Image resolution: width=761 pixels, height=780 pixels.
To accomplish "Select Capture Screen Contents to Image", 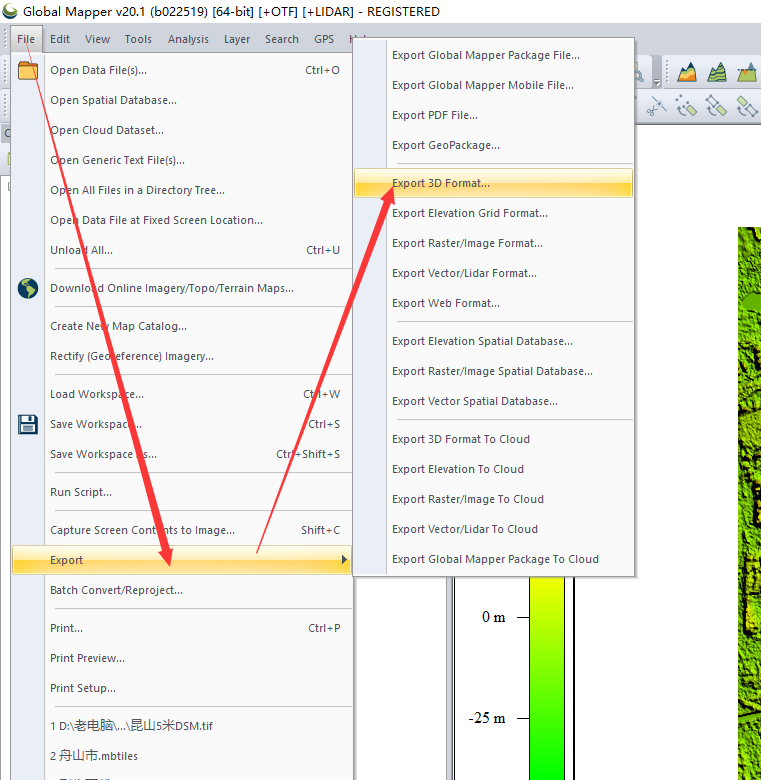I will point(182,530).
